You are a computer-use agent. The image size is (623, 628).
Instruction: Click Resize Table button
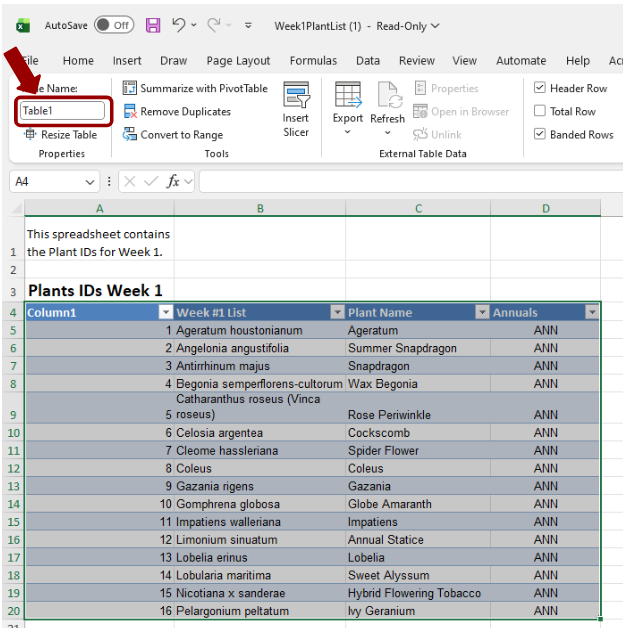[x=61, y=135]
